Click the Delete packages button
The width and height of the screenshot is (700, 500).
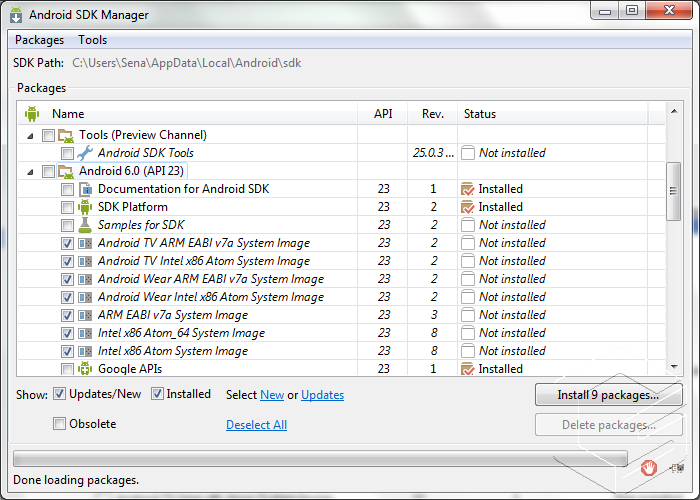608,425
